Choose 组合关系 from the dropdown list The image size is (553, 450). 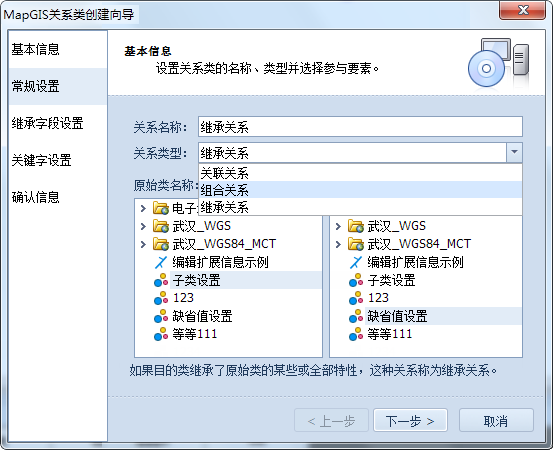(x=360, y=190)
